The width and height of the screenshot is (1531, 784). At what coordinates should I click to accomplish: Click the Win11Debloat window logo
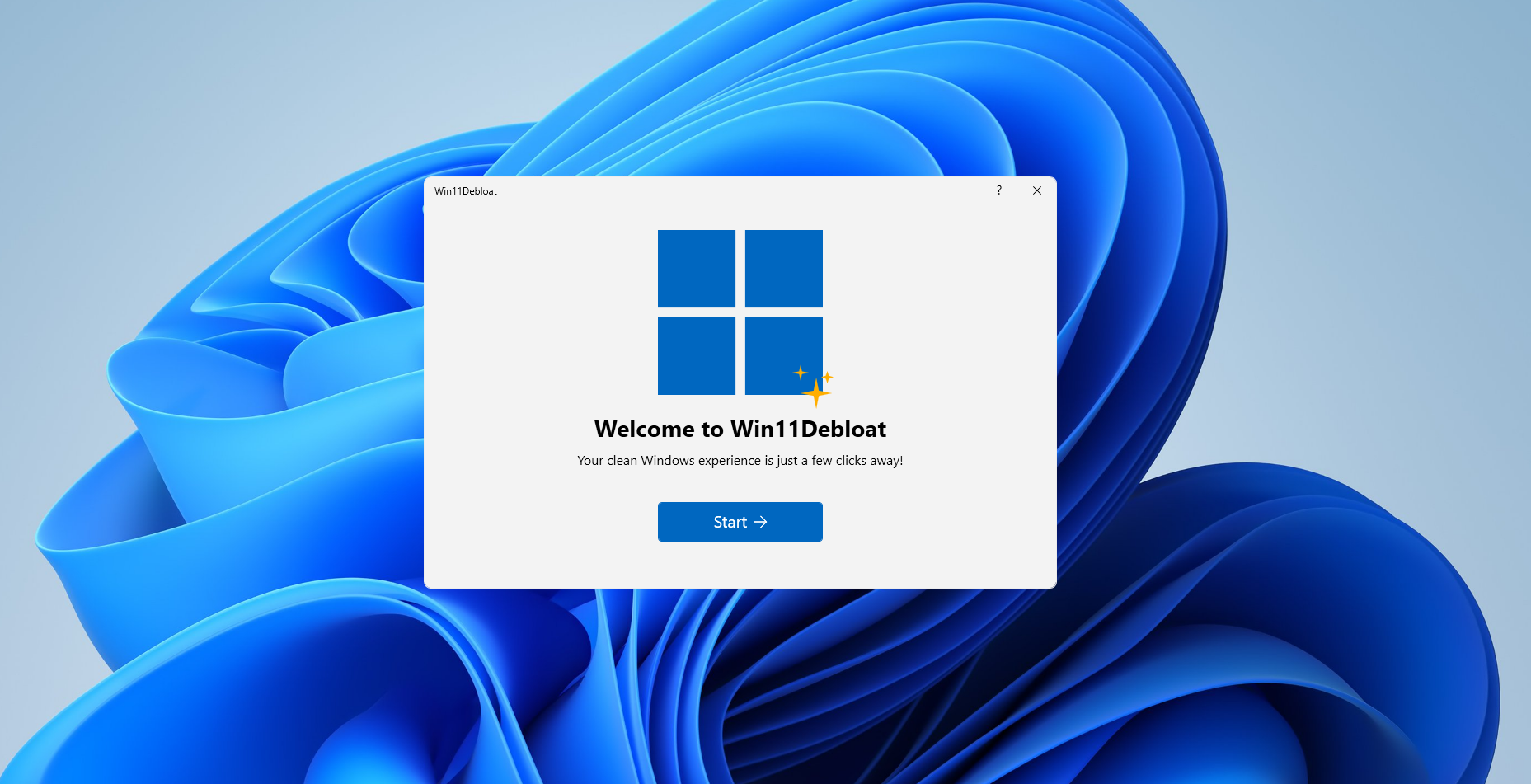[x=740, y=312]
